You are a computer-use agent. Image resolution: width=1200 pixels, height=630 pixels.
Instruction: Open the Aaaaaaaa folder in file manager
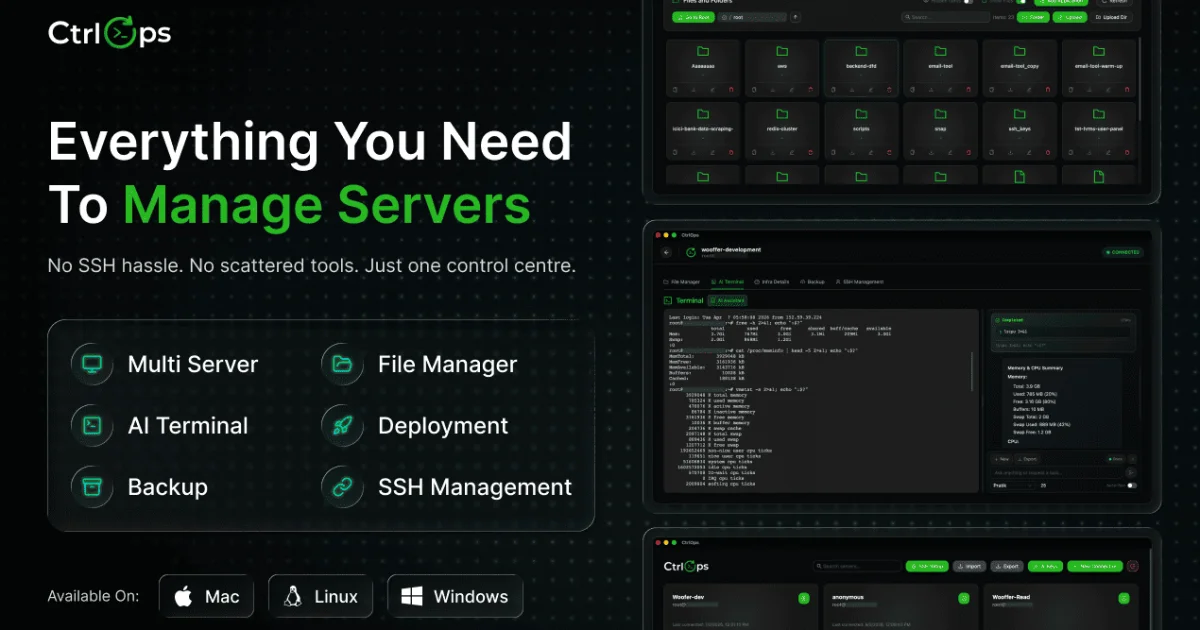[x=703, y=68]
